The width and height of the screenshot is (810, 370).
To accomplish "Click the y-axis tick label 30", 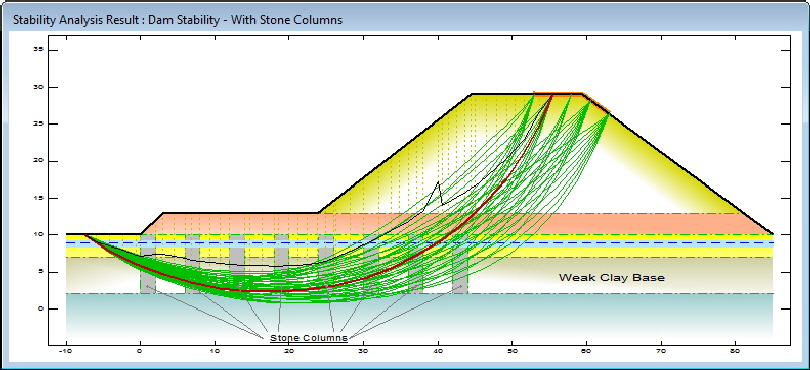I will tap(38, 87).
